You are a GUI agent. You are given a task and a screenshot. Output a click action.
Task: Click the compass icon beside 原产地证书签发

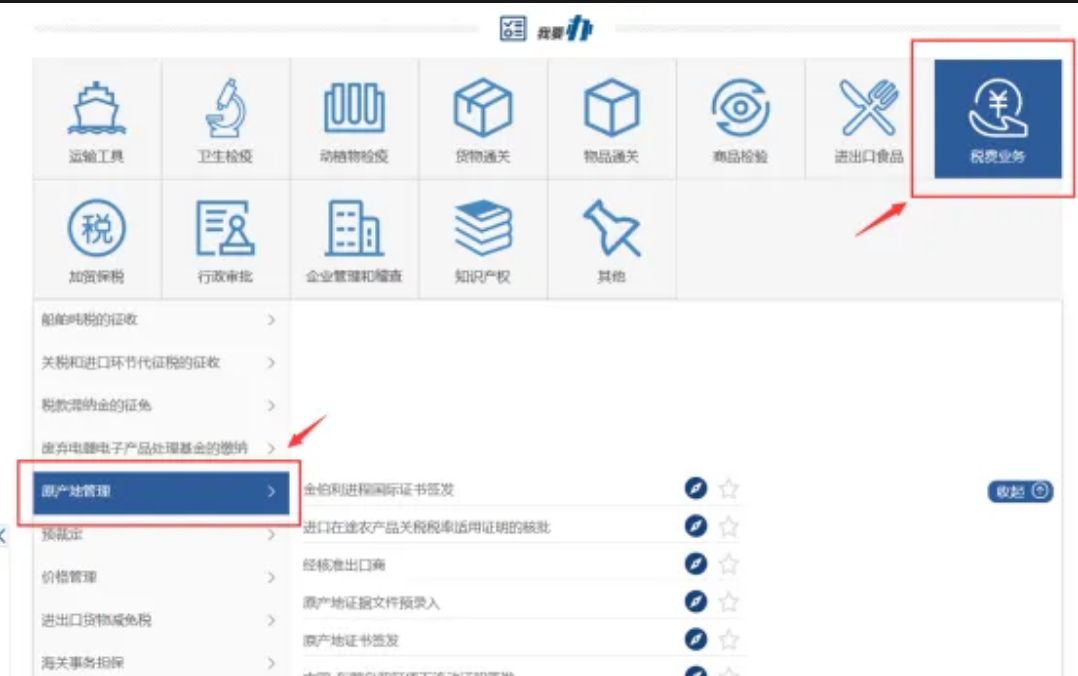click(x=696, y=636)
